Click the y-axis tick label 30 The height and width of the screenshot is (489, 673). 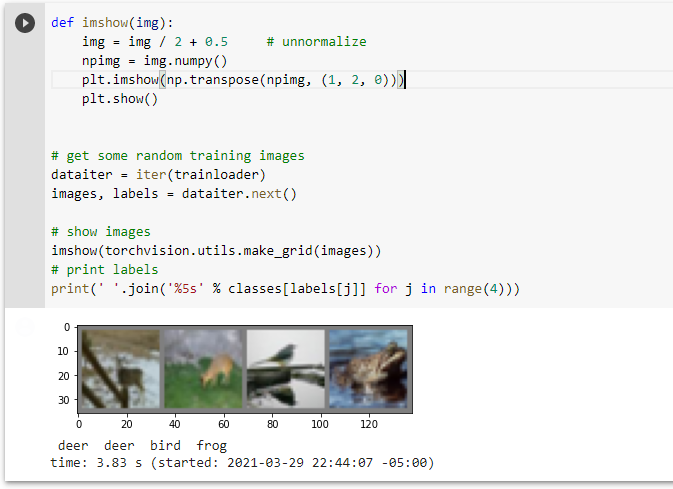point(64,400)
